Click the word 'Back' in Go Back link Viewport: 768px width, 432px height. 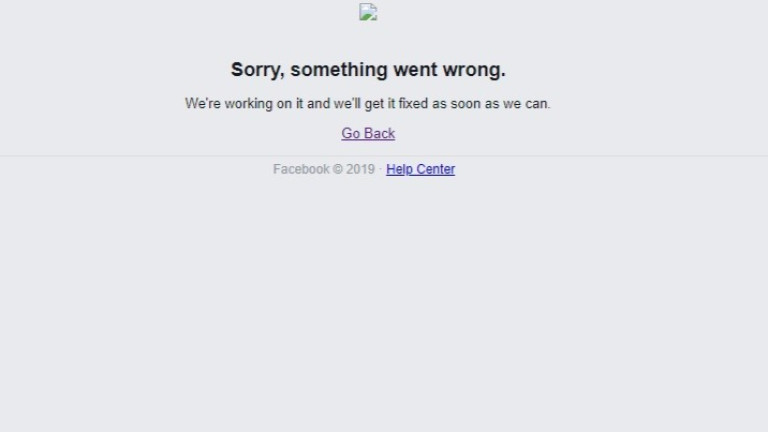tap(379, 133)
